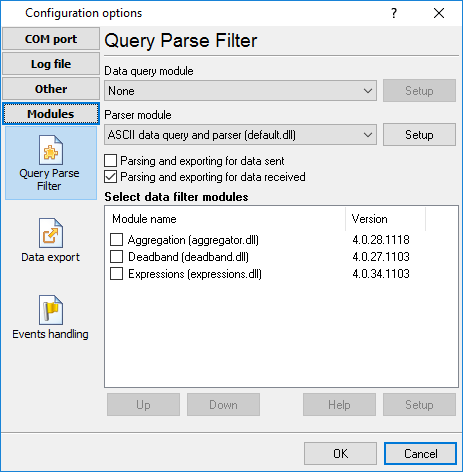Switch to the Log file tab
The width and height of the screenshot is (463, 472).
click(51, 64)
